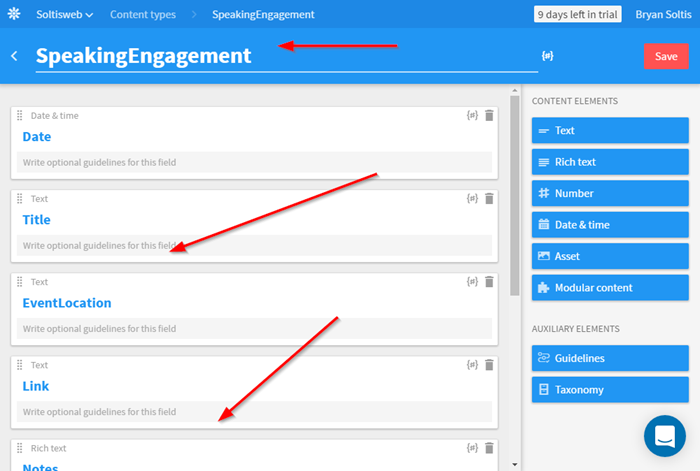Screen dimensions: 700x471
Task: Grab the drag handle of Title element
Action: [x=20, y=199]
